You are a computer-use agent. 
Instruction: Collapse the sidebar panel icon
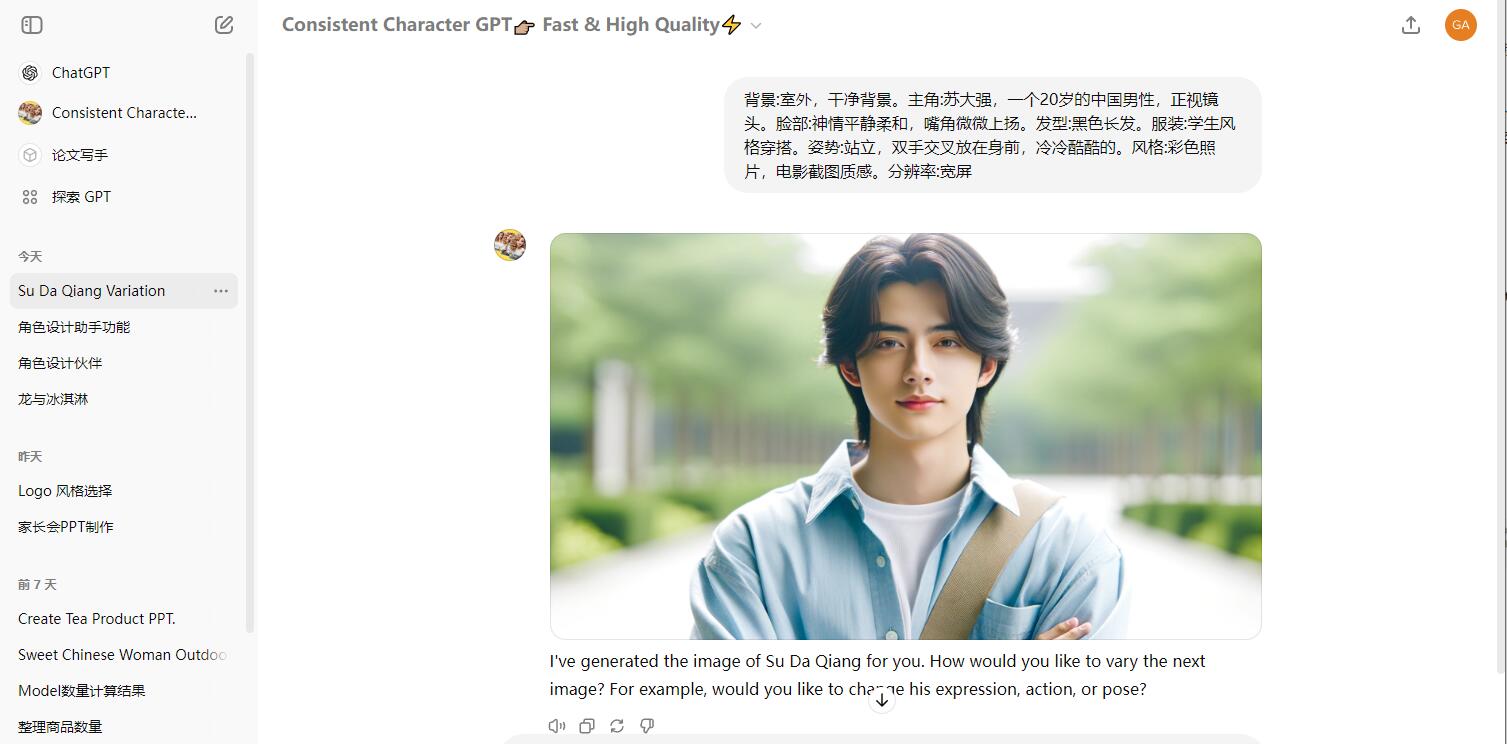[32, 25]
